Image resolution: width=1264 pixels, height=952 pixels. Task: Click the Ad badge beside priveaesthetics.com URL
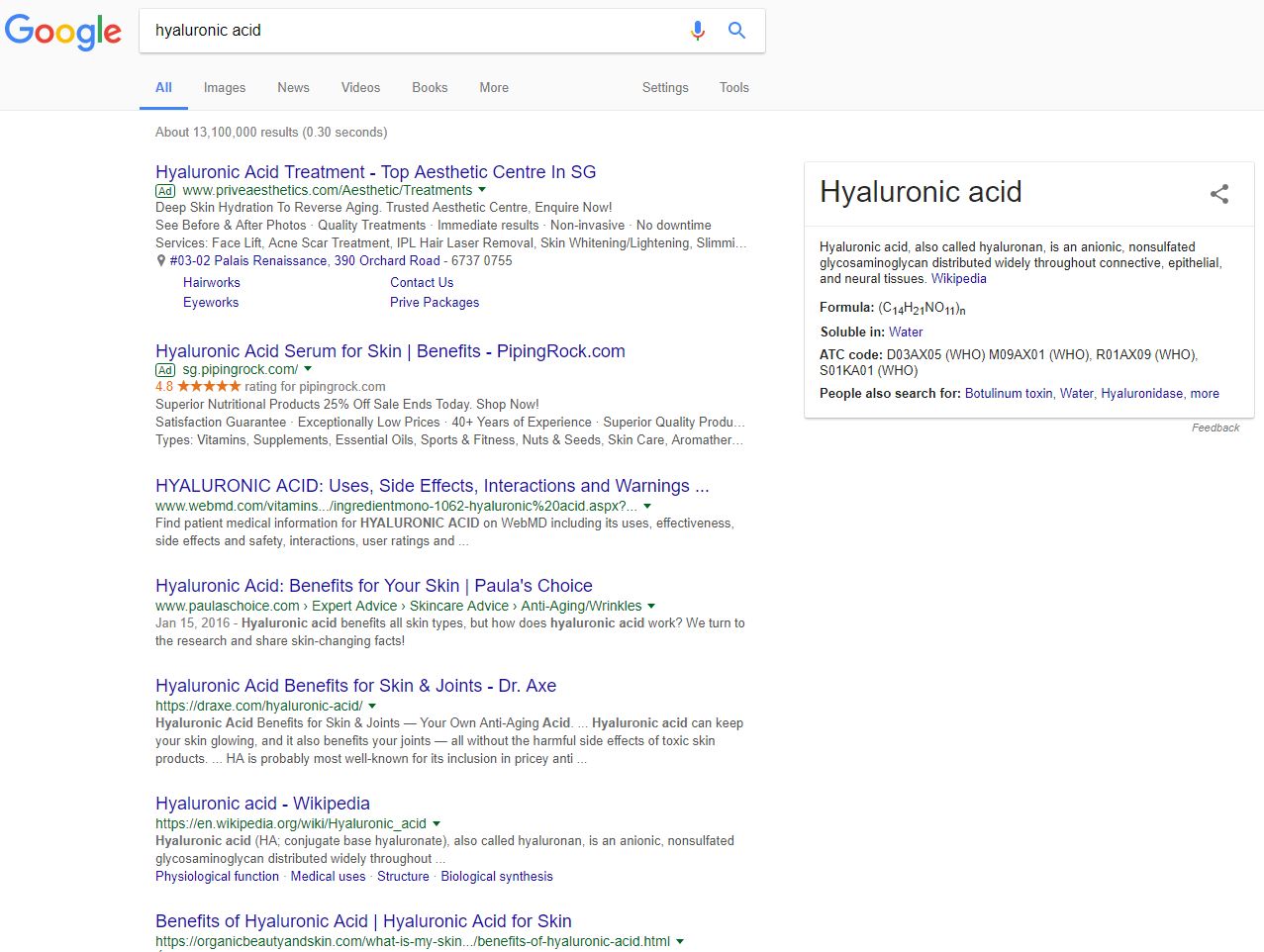click(165, 191)
